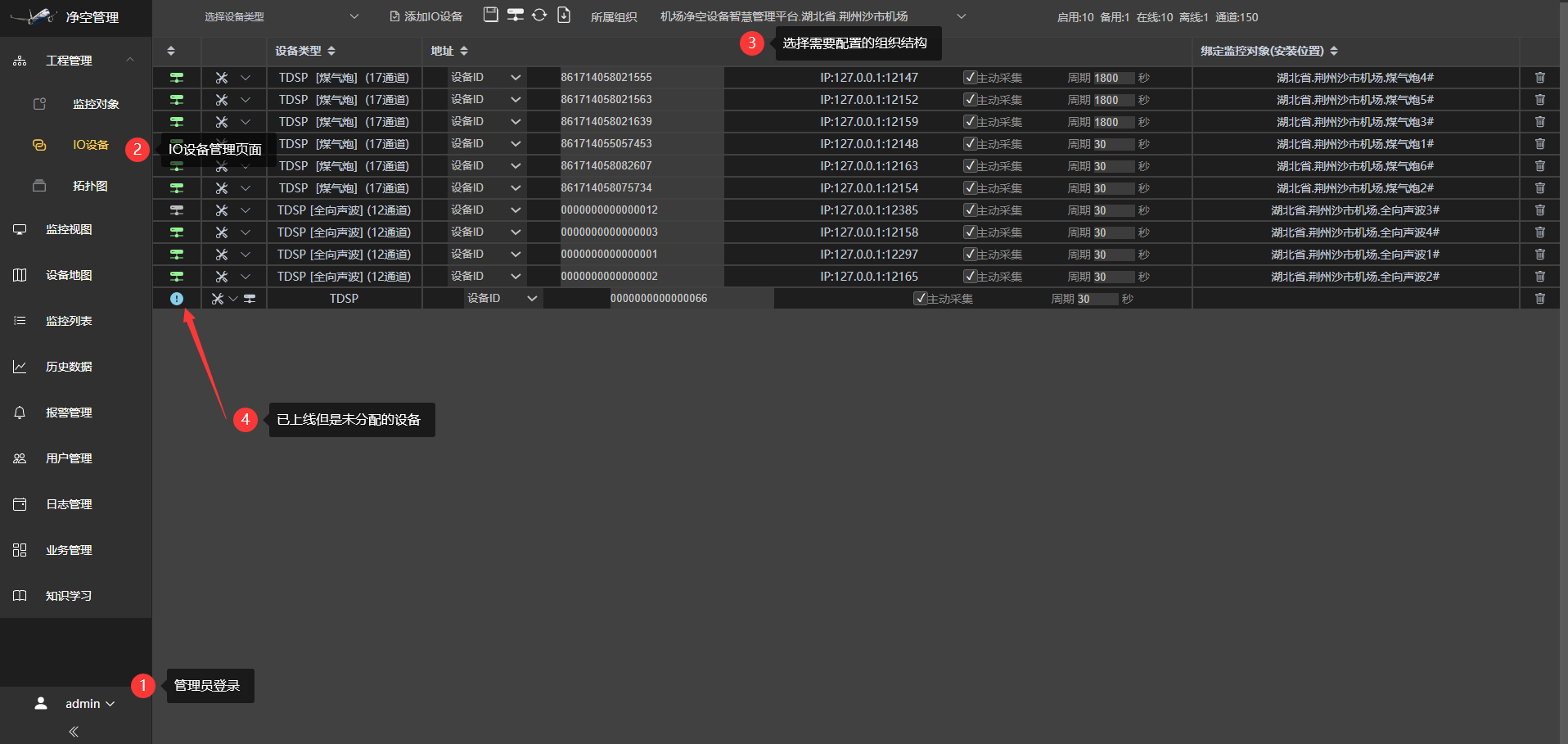Screen dimensions: 1568x744
Task: Click green status icon for 0000000000000001
Action: tap(177, 255)
